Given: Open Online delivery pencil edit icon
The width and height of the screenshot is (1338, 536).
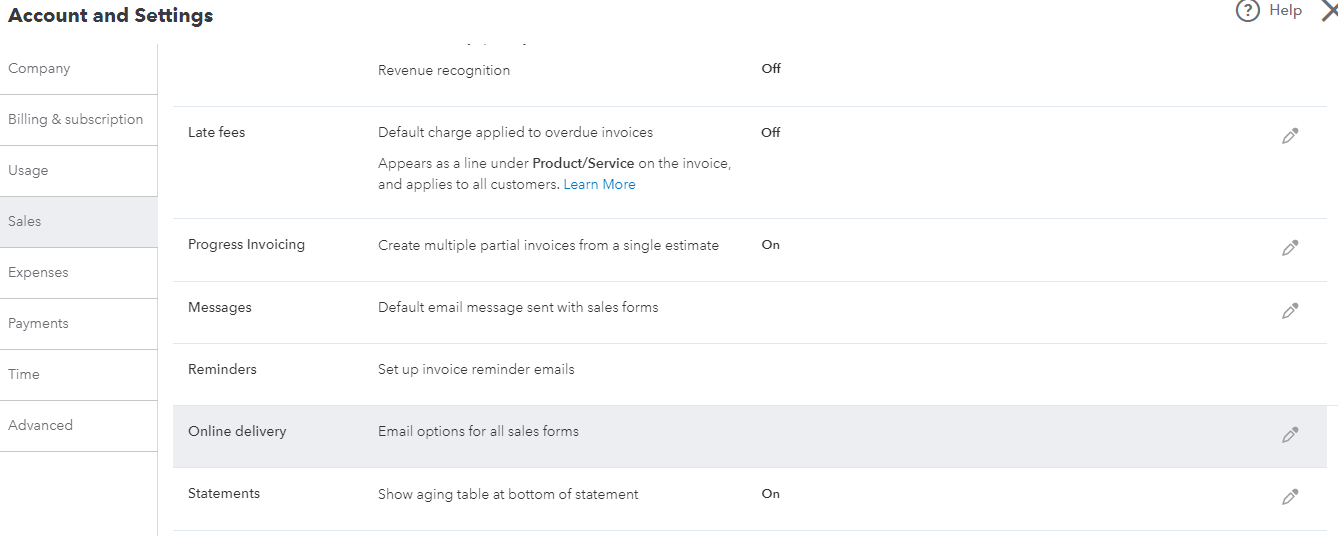Looking at the screenshot, I should pos(1290,435).
